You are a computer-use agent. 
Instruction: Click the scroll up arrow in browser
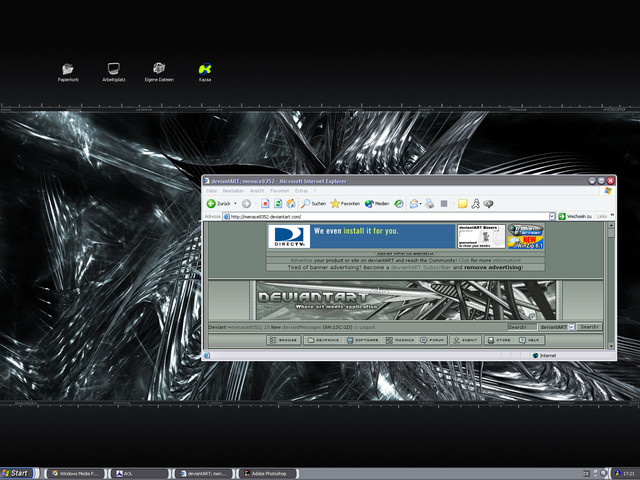(611, 225)
